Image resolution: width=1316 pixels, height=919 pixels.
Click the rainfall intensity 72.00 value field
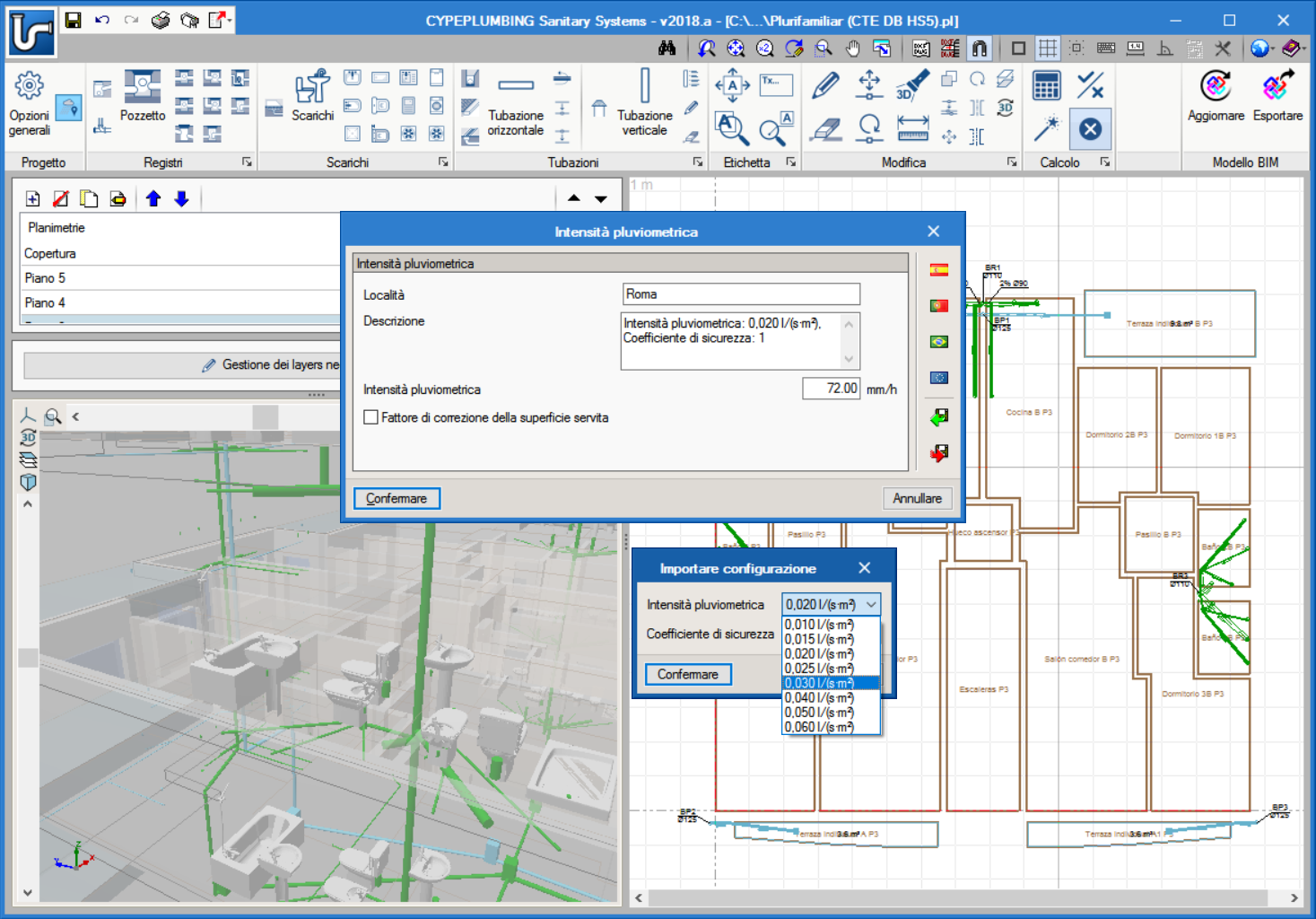click(832, 389)
